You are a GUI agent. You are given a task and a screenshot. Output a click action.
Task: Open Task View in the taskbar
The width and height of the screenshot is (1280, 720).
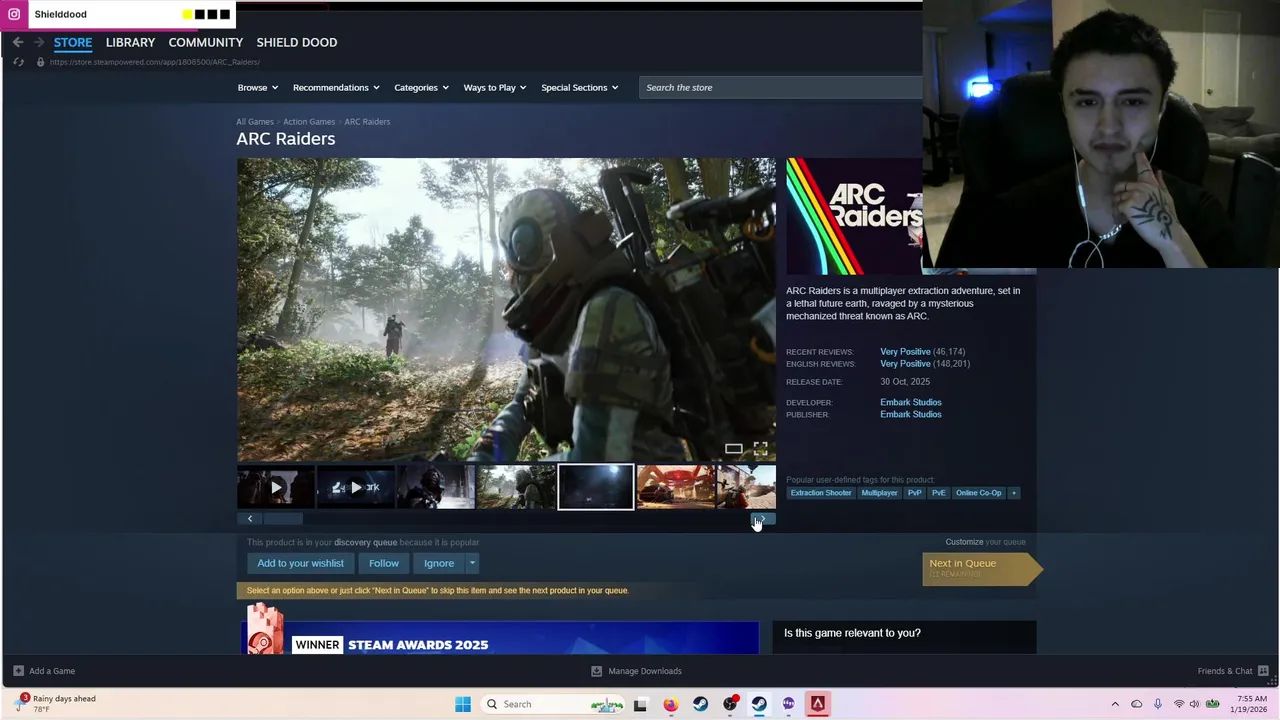click(640, 704)
